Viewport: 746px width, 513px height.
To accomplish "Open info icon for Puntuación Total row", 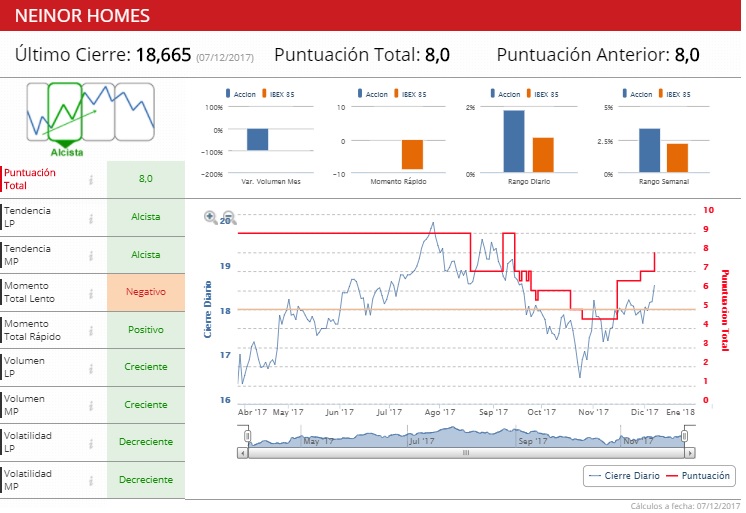I will pos(91,179).
